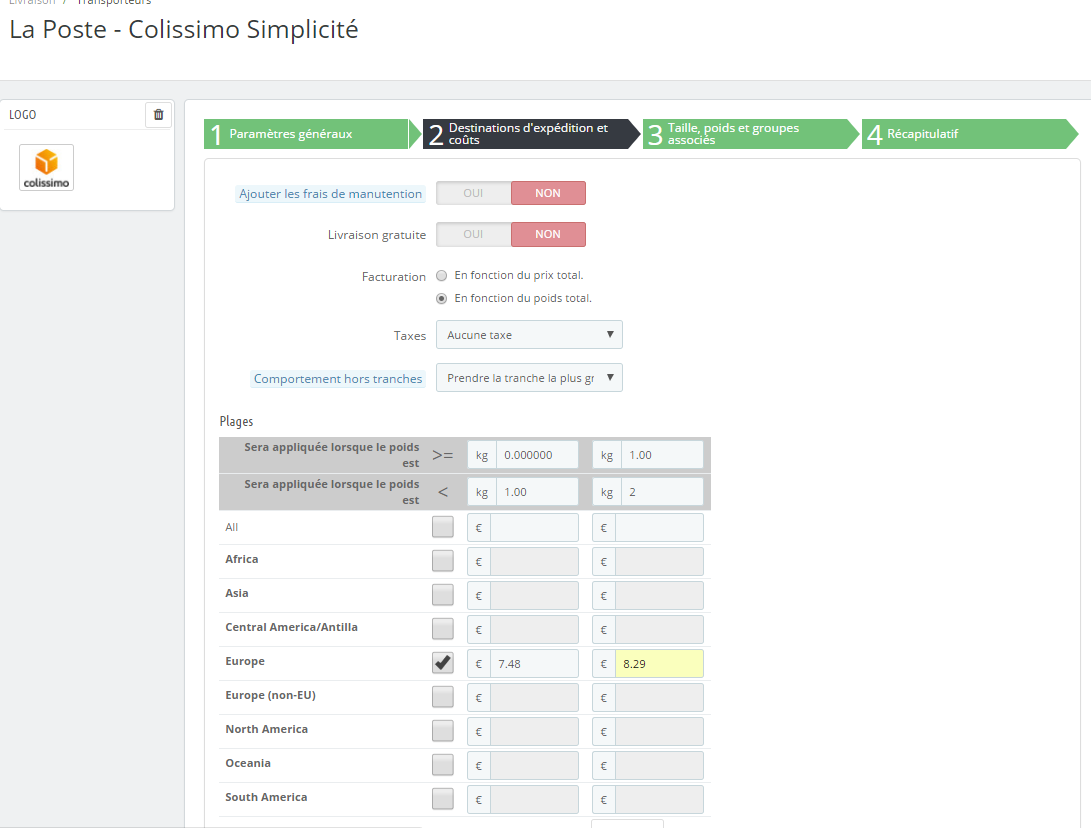The height and width of the screenshot is (828, 1091).
Task: Check the Africa zone checkbox
Action: [443, 561]
